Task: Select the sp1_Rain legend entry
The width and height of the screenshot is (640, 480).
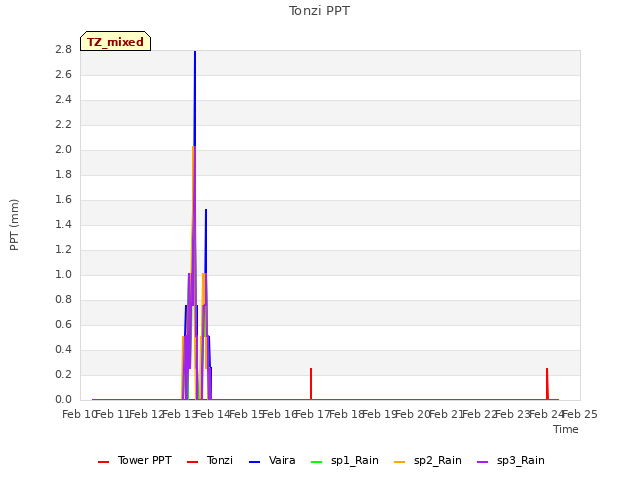Action: (344, 460)
